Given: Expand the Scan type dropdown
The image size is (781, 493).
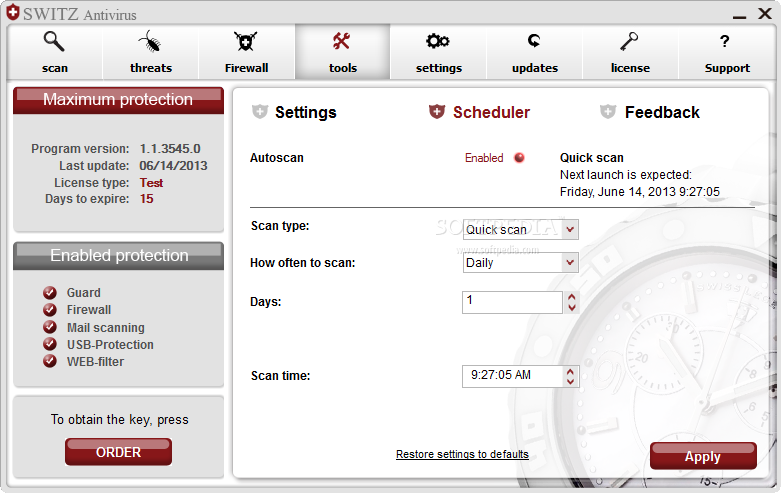Looking at the screenshot, I should click(x=570, y=230).
